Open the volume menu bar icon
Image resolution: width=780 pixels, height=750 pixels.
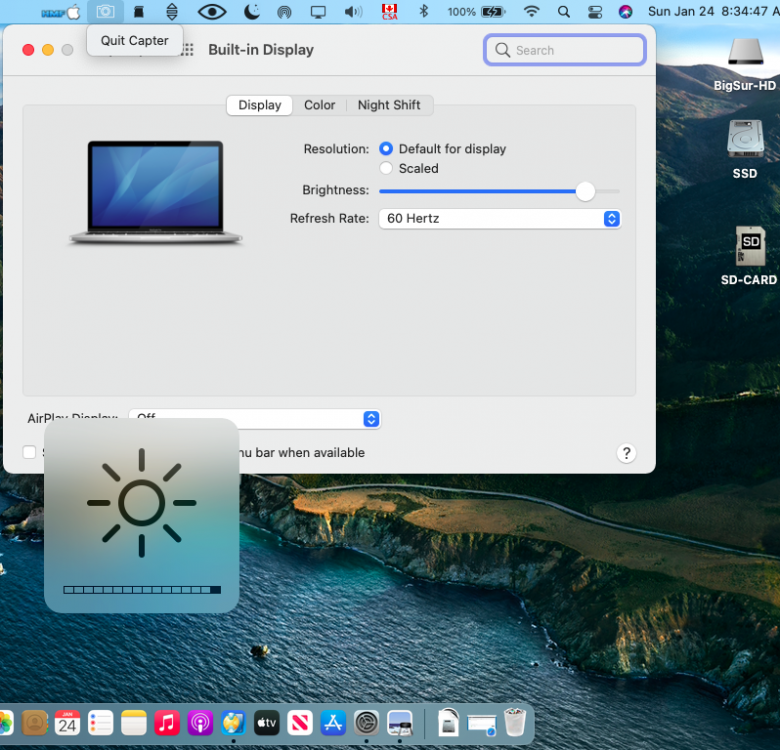point(353,12)
